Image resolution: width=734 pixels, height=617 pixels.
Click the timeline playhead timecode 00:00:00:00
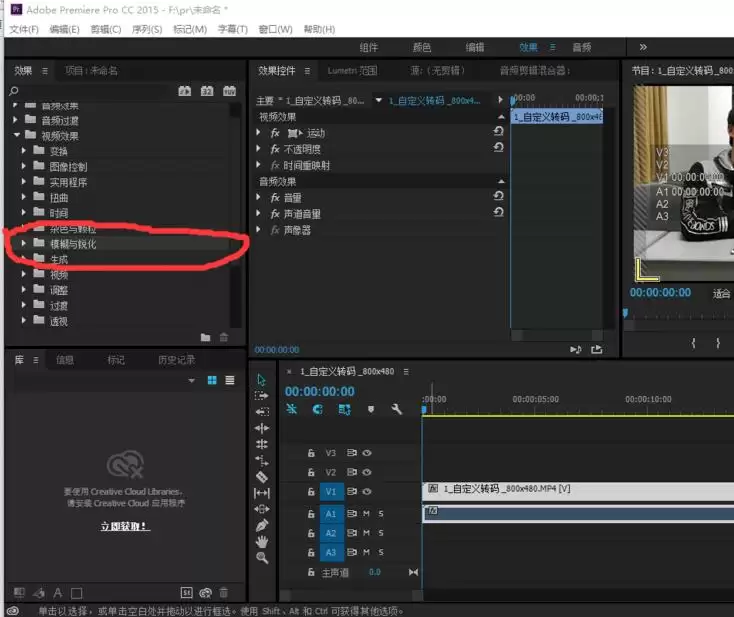pyautogui.click(x=319, y=391)
